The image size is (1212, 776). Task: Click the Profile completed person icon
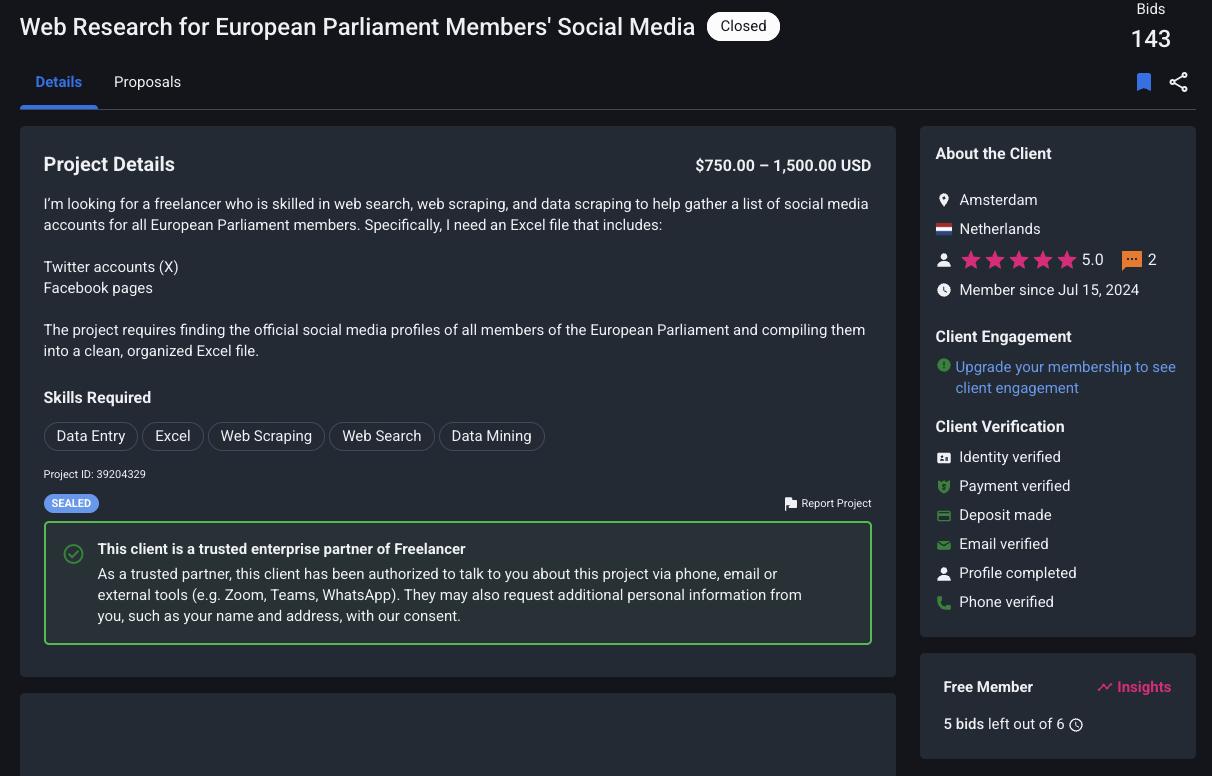tap(944, 574)
